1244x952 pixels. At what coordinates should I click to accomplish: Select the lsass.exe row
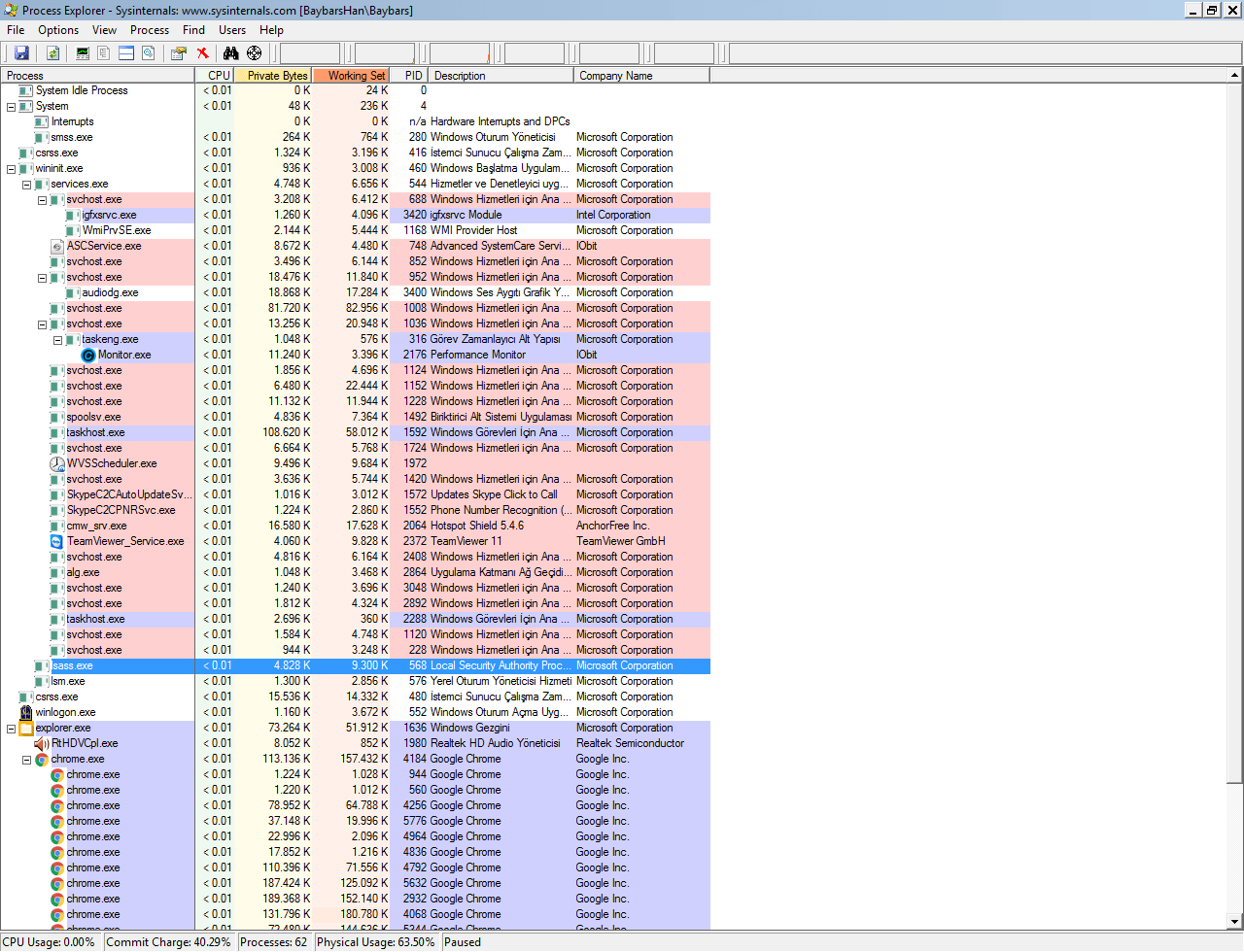click(356, 665)
